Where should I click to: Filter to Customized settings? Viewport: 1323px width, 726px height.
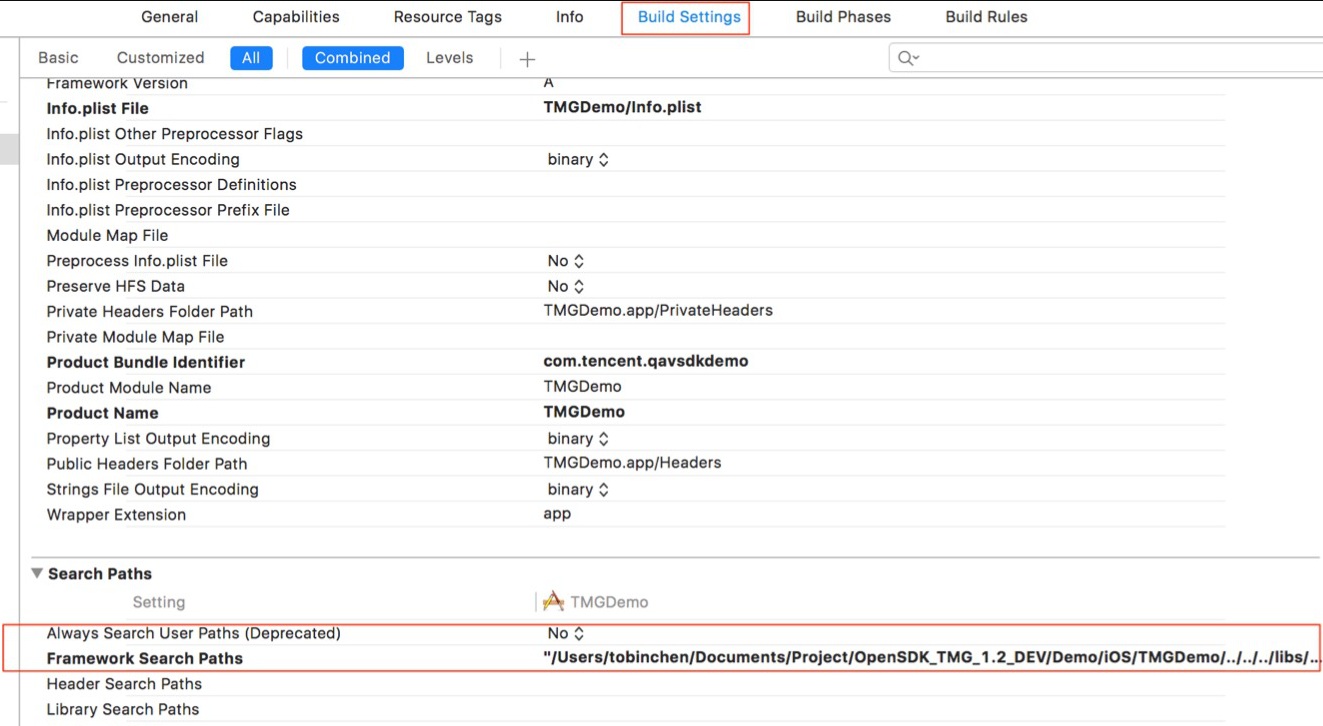(x=160, y=58)
